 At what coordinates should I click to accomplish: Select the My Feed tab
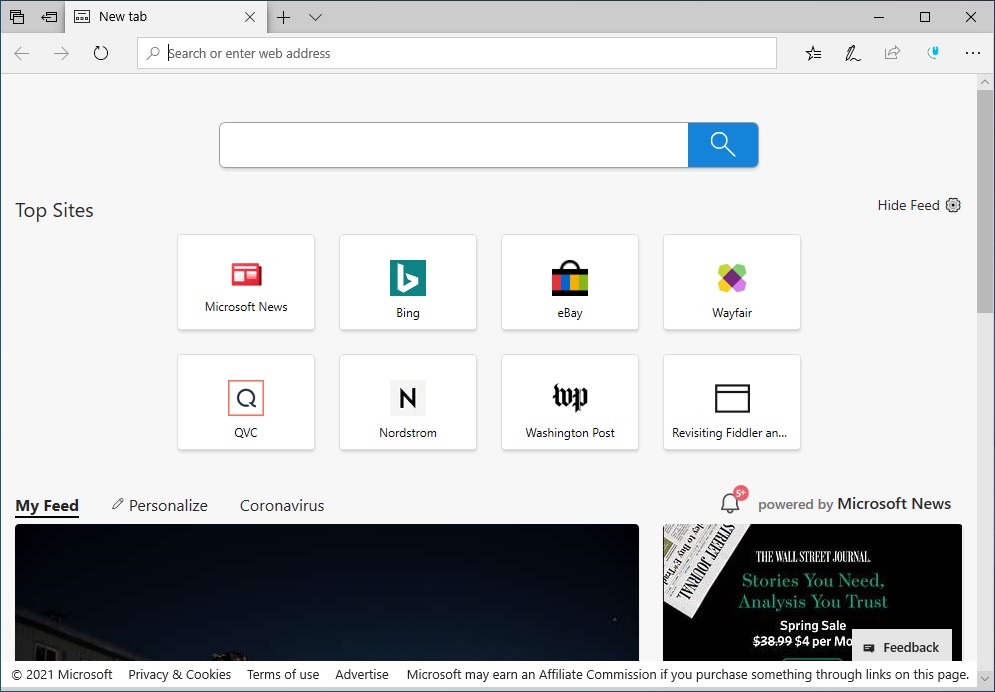tap(47, 506)
